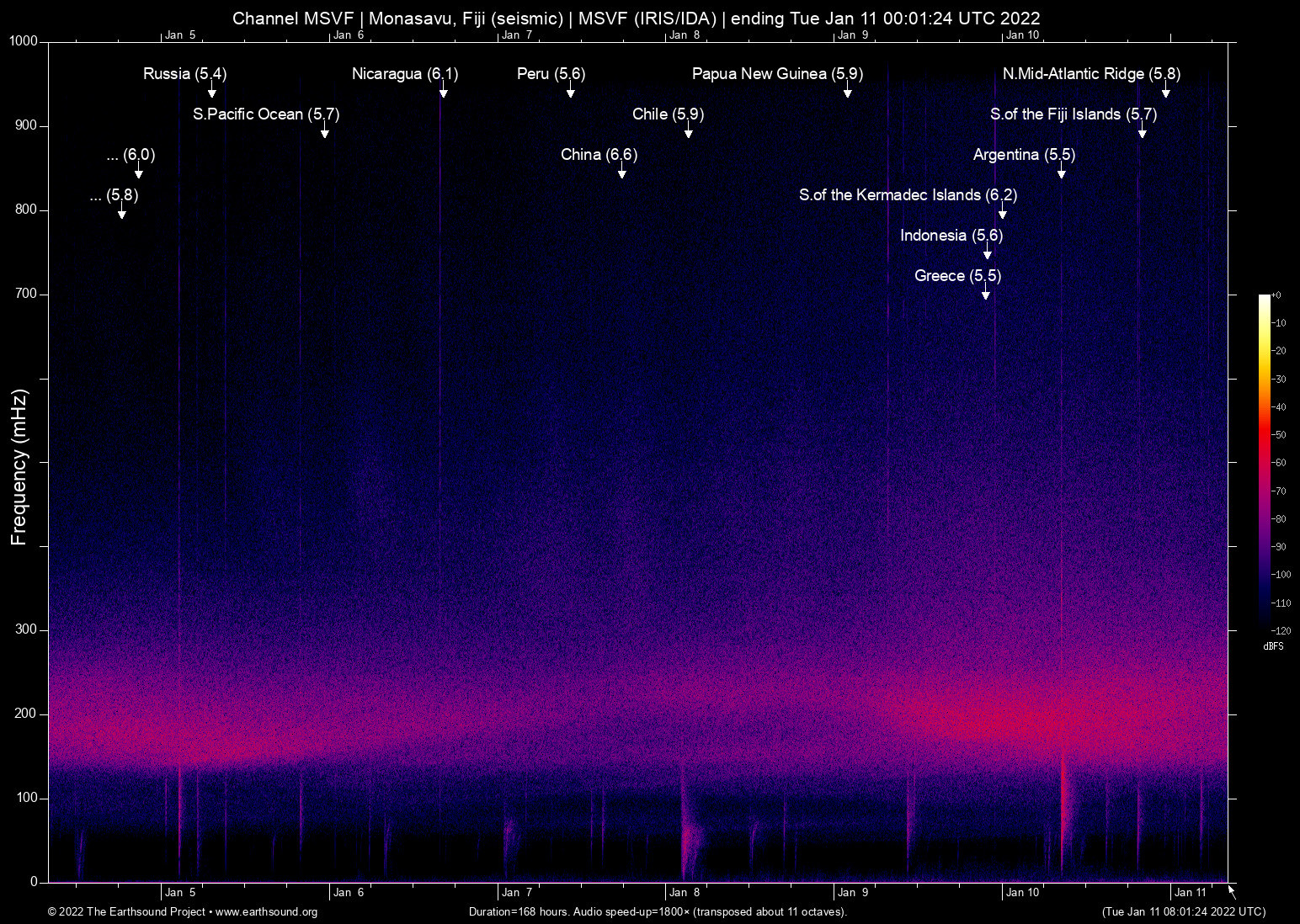Select the S.of the Kermadec Islands (6.2) label
Screen dimensions: 1300x924
point(908,195)
